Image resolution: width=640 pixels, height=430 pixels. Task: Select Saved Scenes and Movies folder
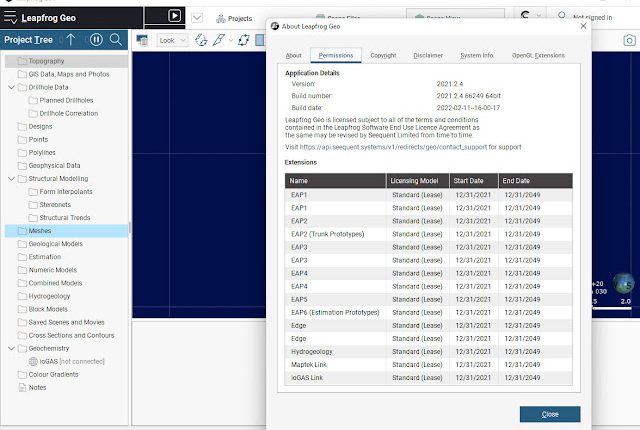click(x=61, y=322)
